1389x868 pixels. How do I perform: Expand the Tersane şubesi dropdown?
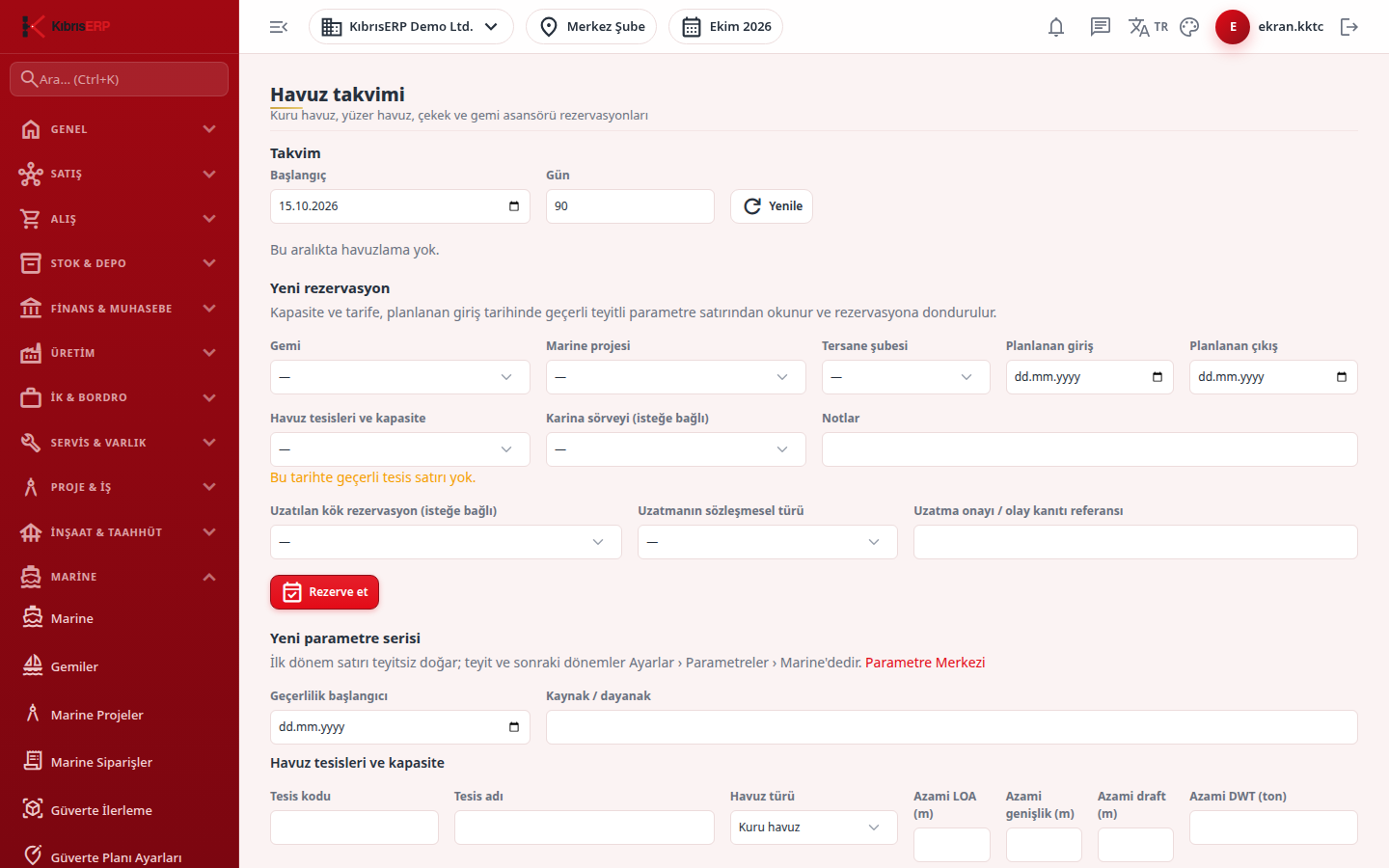point(906,377)
